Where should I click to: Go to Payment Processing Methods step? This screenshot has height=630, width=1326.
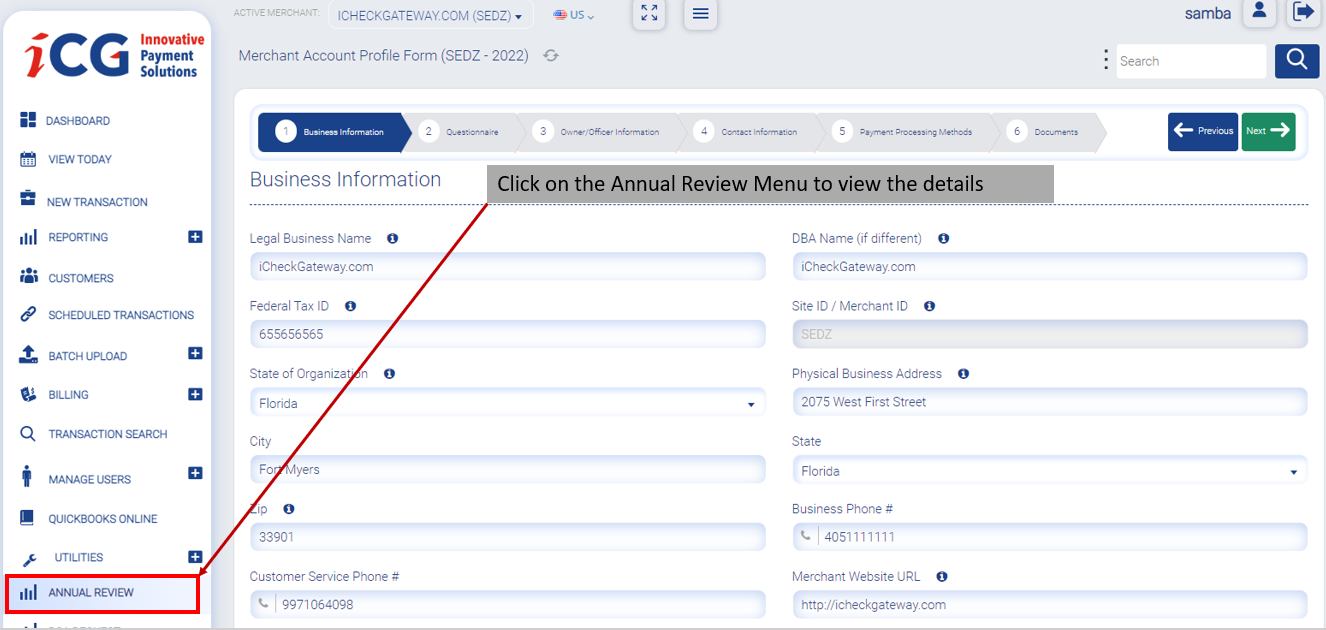pyautogui.click(x=905, y=132)
